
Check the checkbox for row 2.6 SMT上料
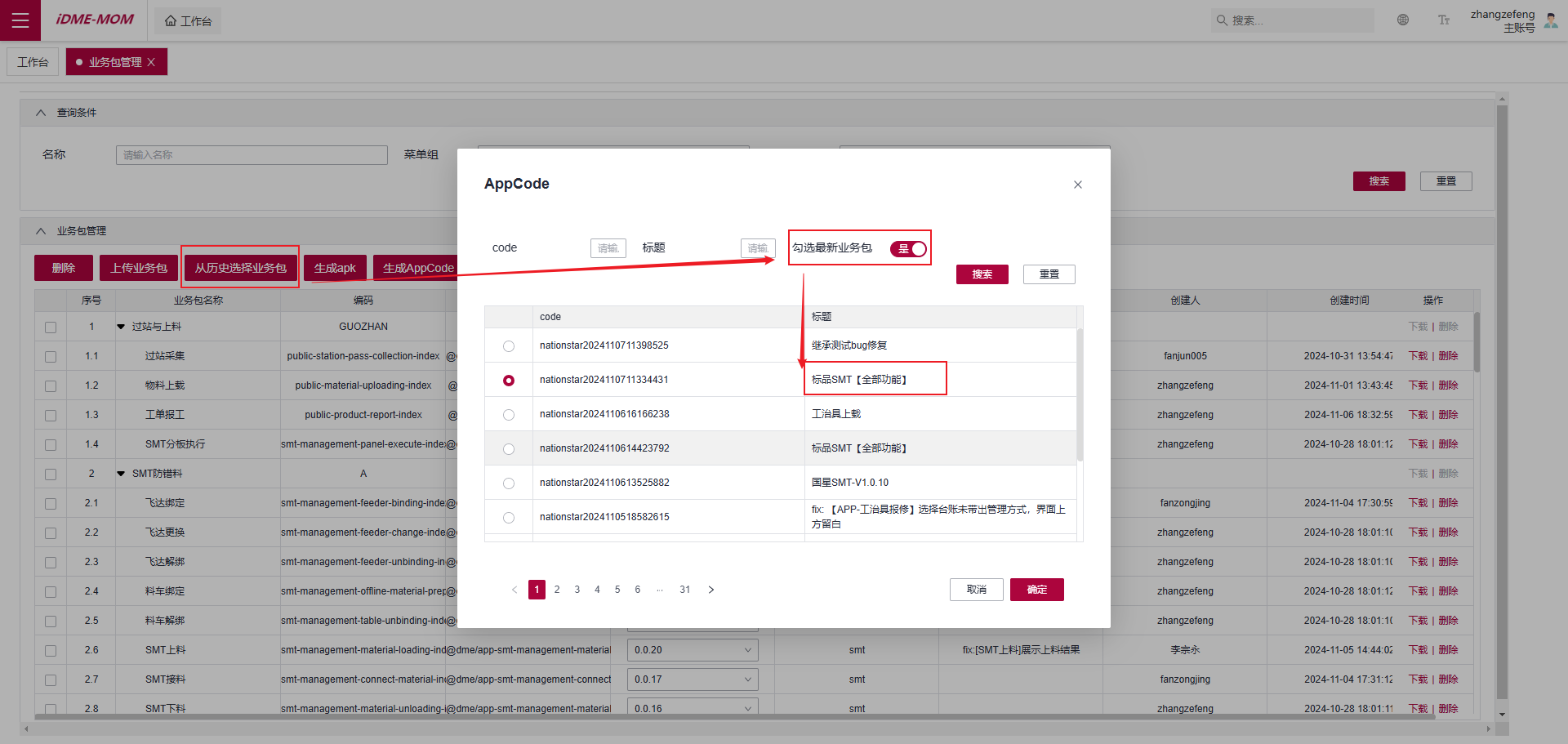coord(51,651)
